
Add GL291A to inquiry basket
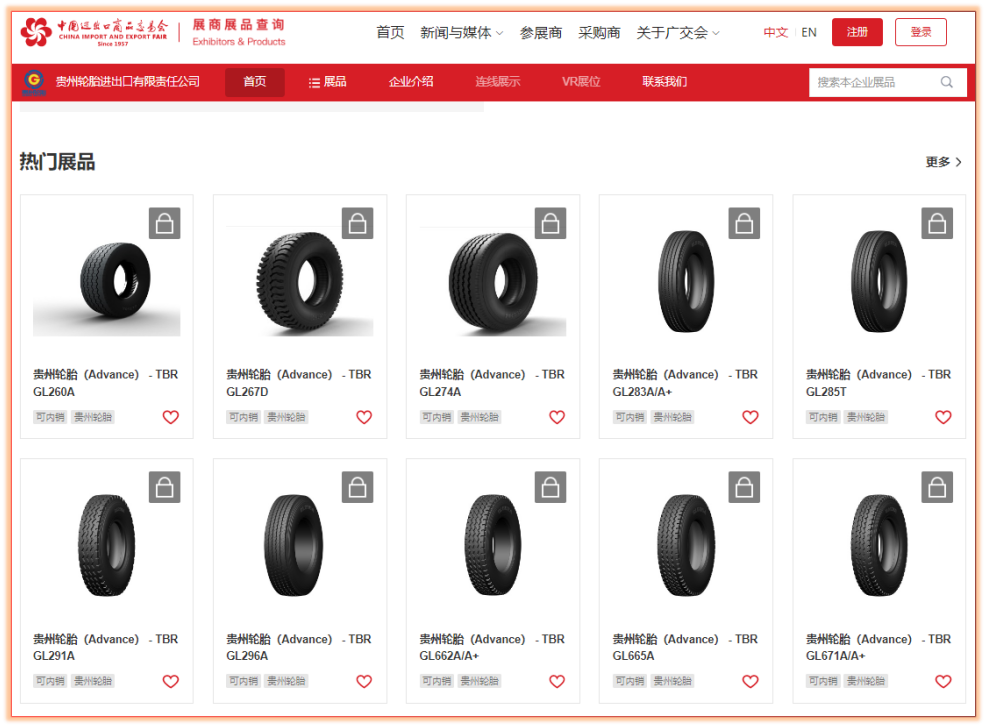(165, 487)
